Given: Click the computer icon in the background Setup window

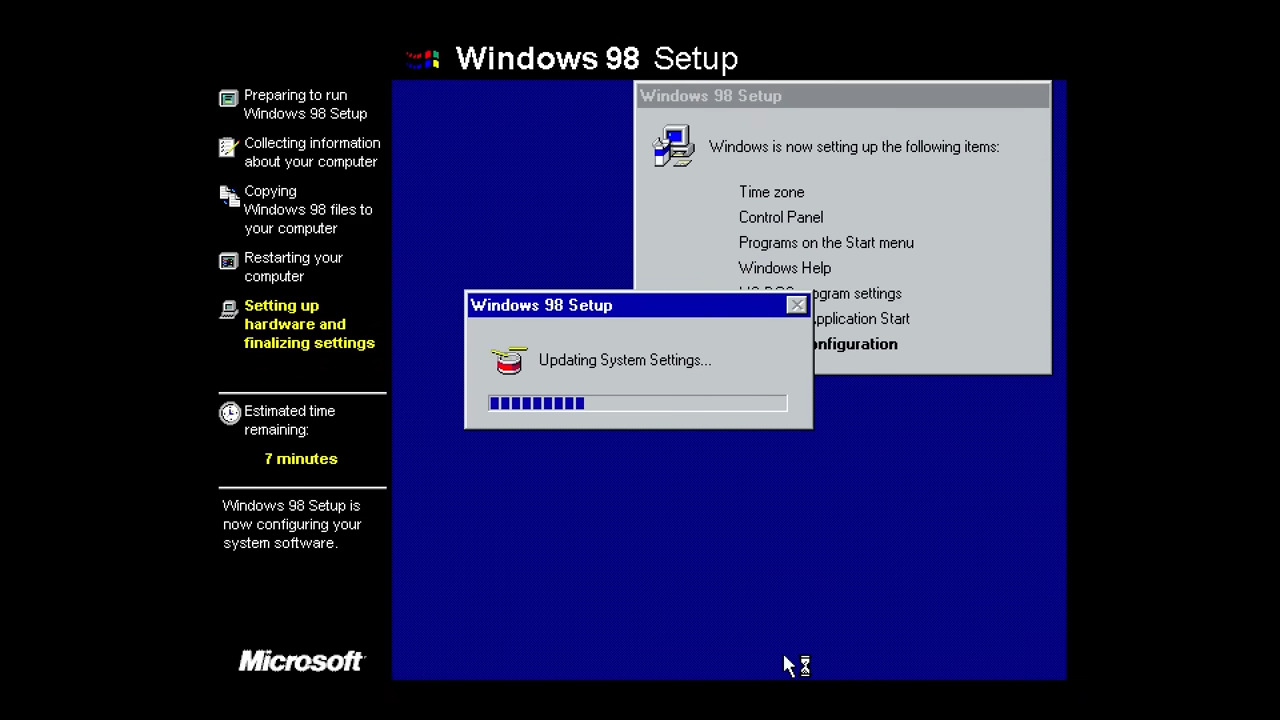Looking at the screenshot, I should [674, 146].
